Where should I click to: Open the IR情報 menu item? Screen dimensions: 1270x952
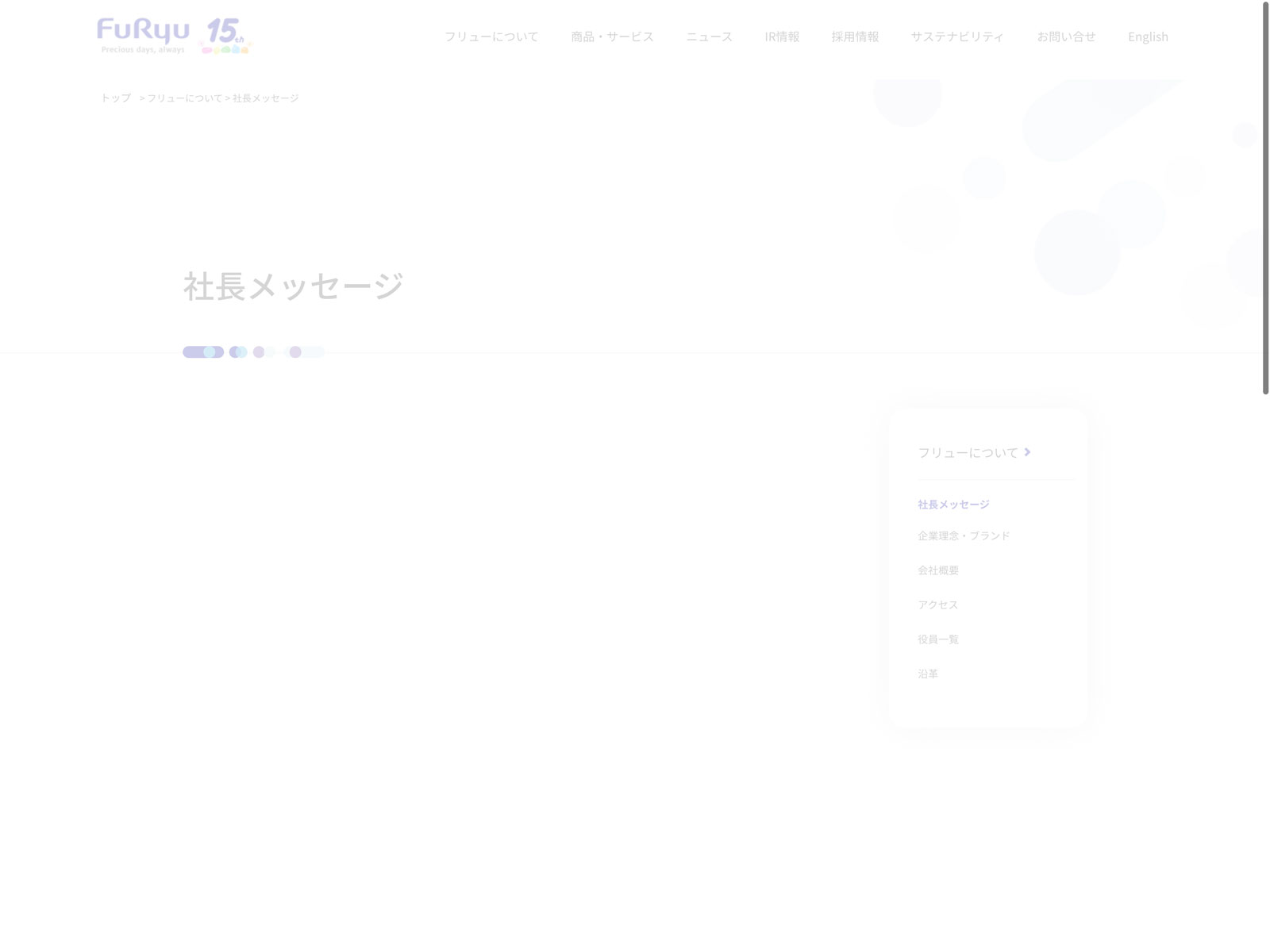tap(782, 36)
